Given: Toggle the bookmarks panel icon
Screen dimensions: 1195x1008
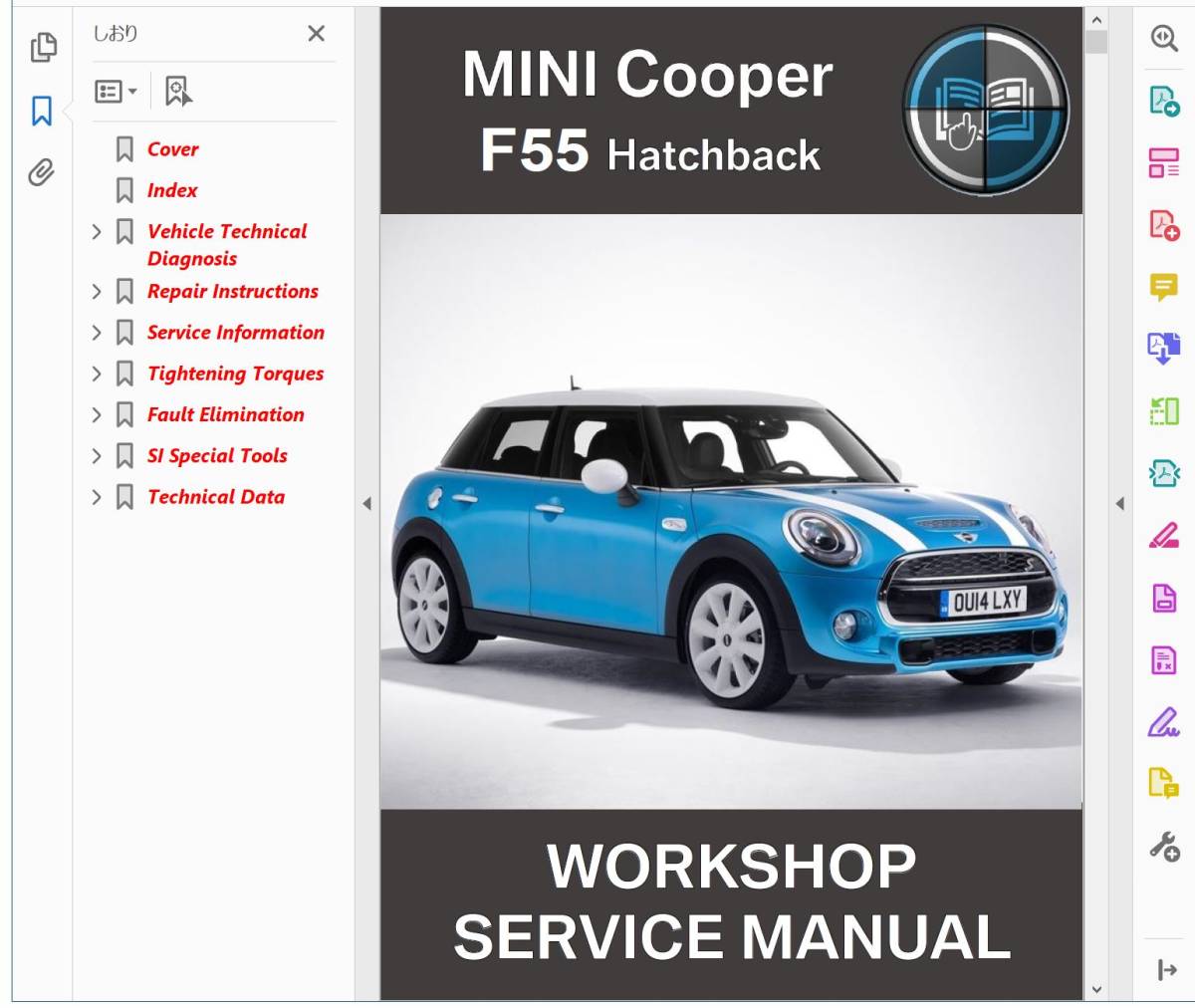Looking at the screenshot, I should (x=42, y=111).
